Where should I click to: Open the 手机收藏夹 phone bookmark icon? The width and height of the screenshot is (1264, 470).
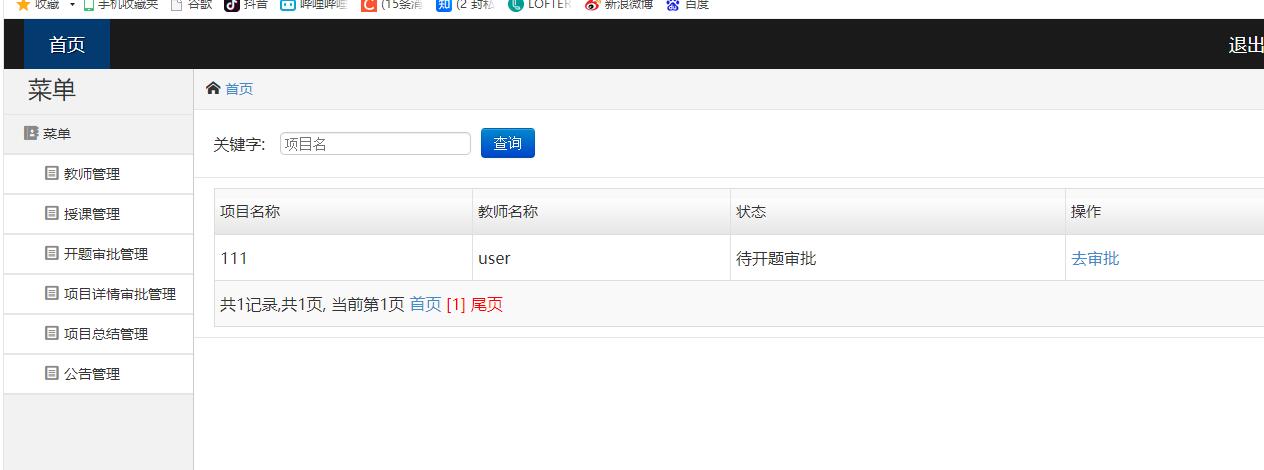[89, 5]
